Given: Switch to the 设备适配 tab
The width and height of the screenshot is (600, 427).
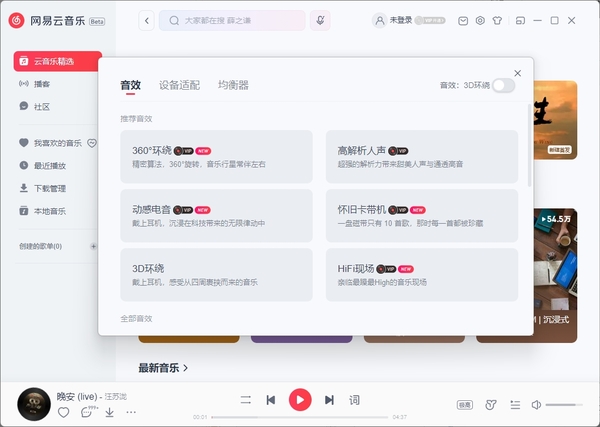Looking at the screenshot, I should click(x=178, y=85).
